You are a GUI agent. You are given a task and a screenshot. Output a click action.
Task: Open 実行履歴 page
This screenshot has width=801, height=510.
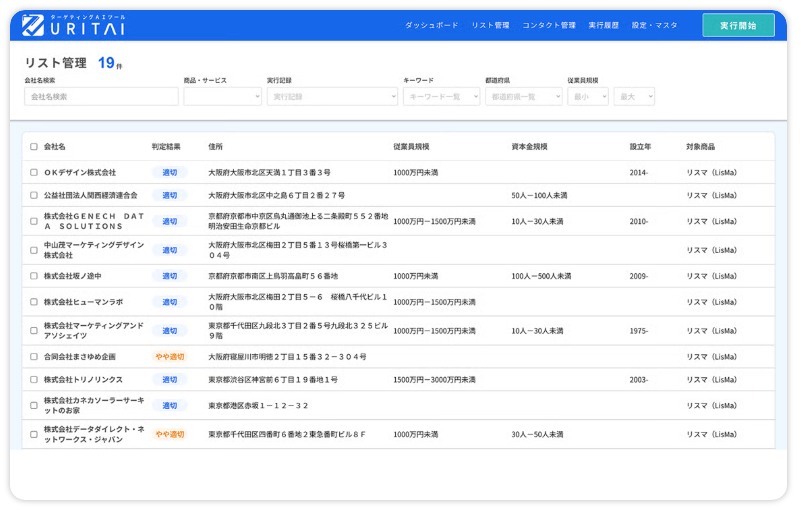603,25
